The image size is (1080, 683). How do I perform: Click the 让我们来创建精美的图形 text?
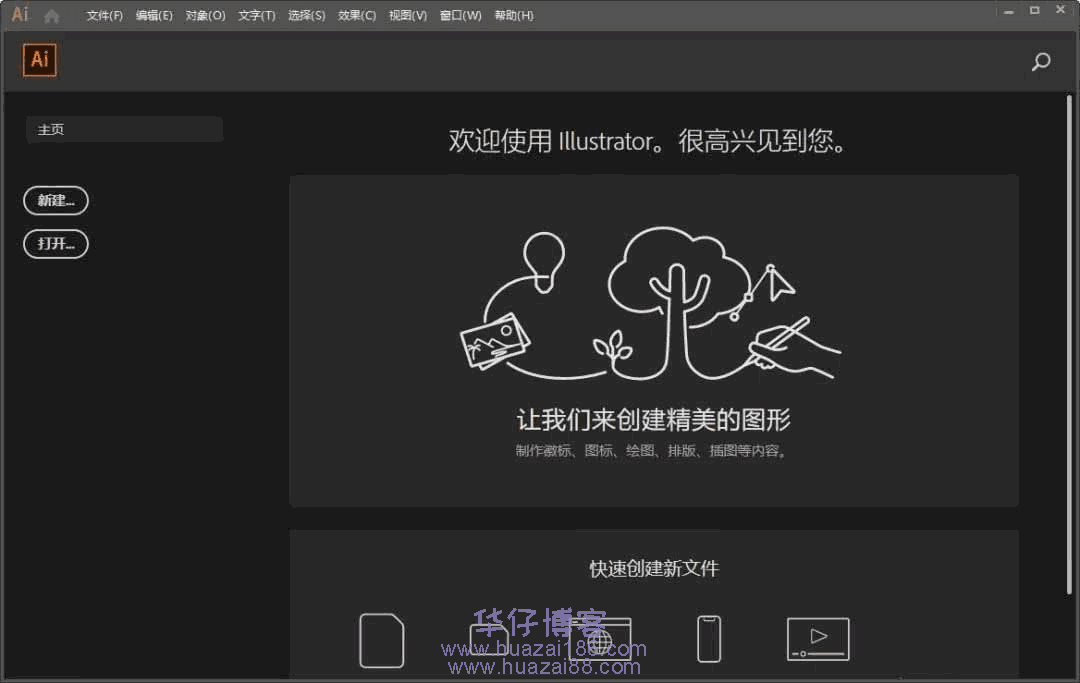pyautogui.click(x=654, y=419)
